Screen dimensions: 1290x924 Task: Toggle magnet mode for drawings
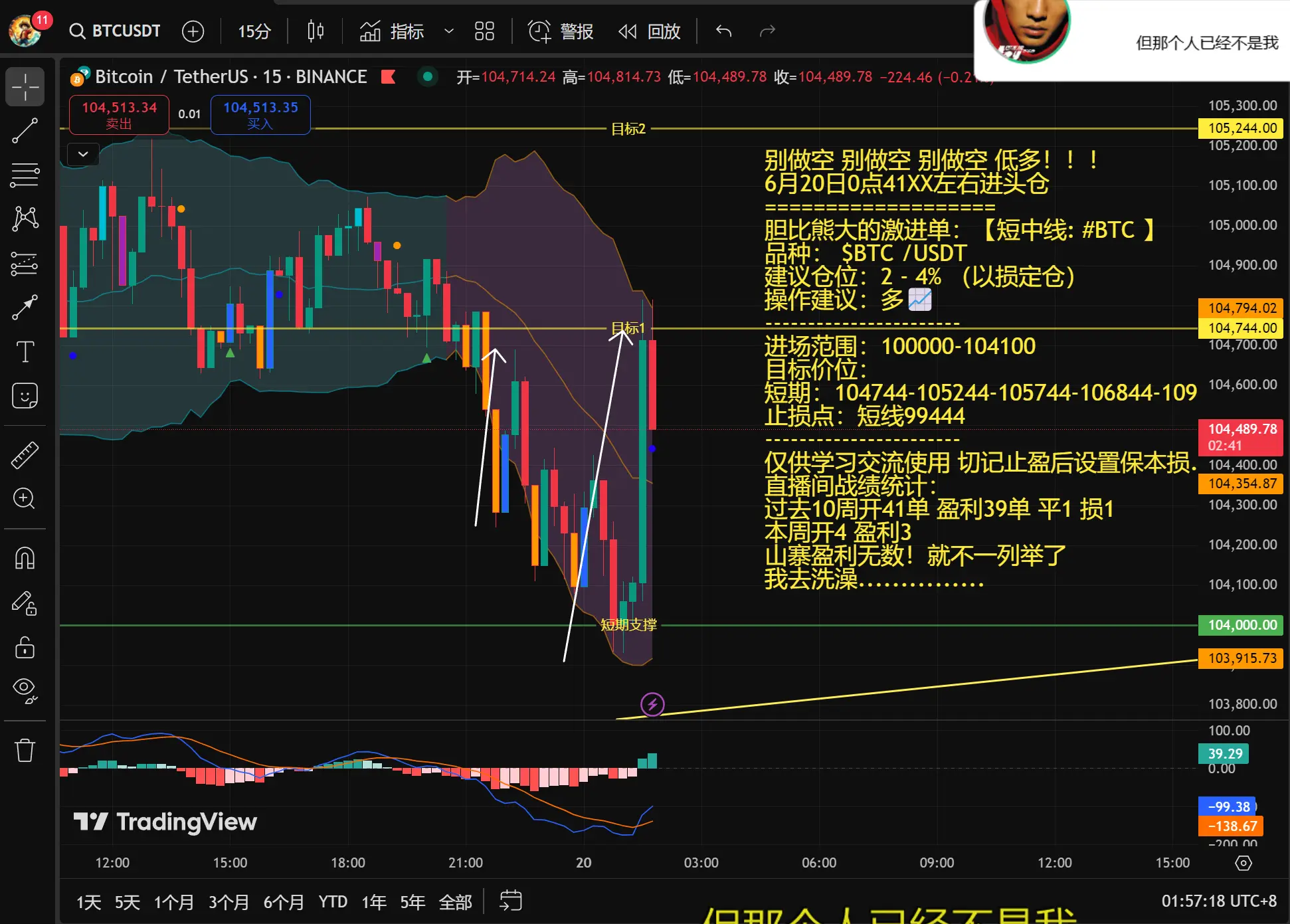tap(25, 559)
